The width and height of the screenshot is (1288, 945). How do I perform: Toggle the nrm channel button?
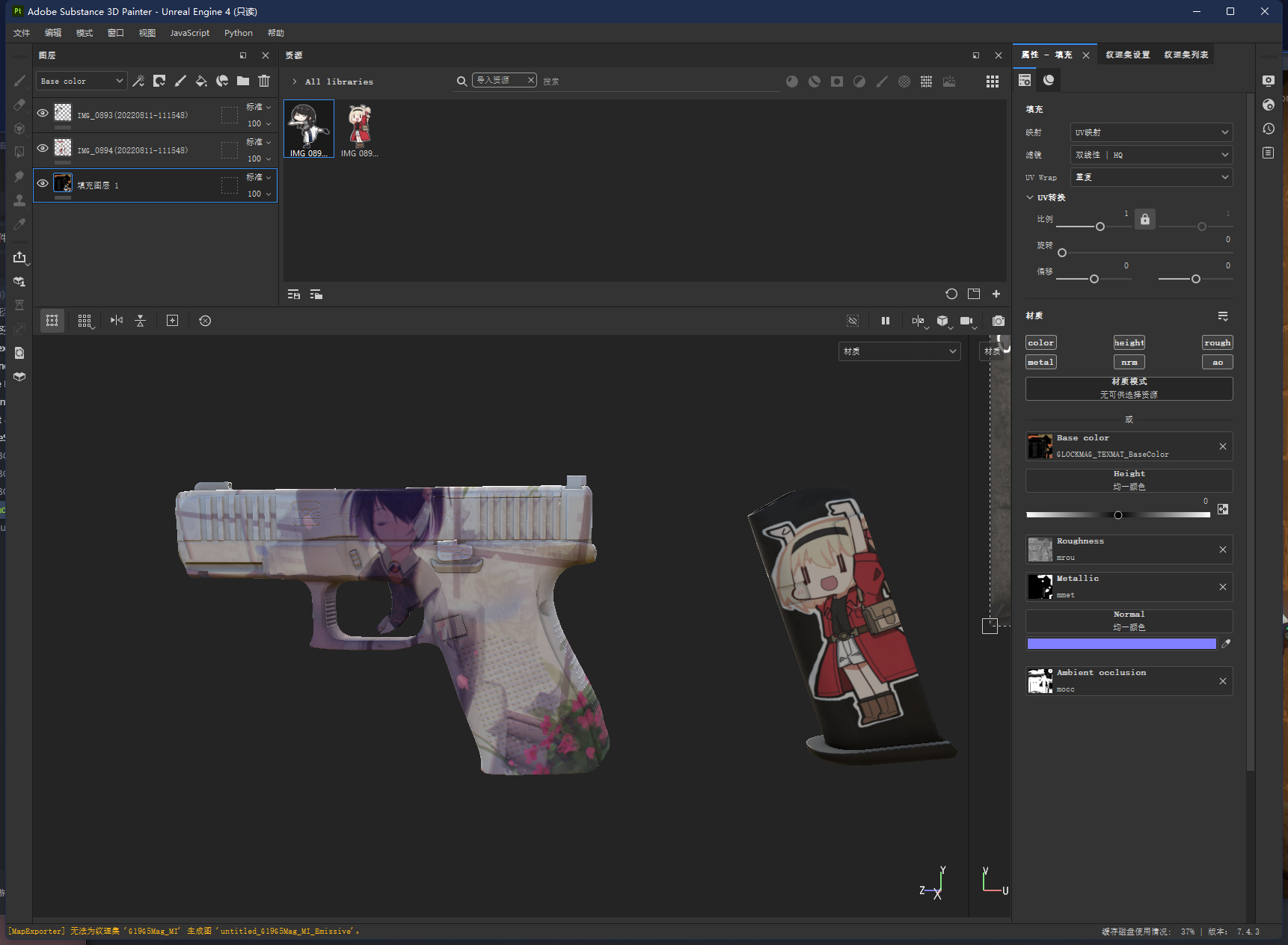pyautogui.click(x=1129, y=362)
